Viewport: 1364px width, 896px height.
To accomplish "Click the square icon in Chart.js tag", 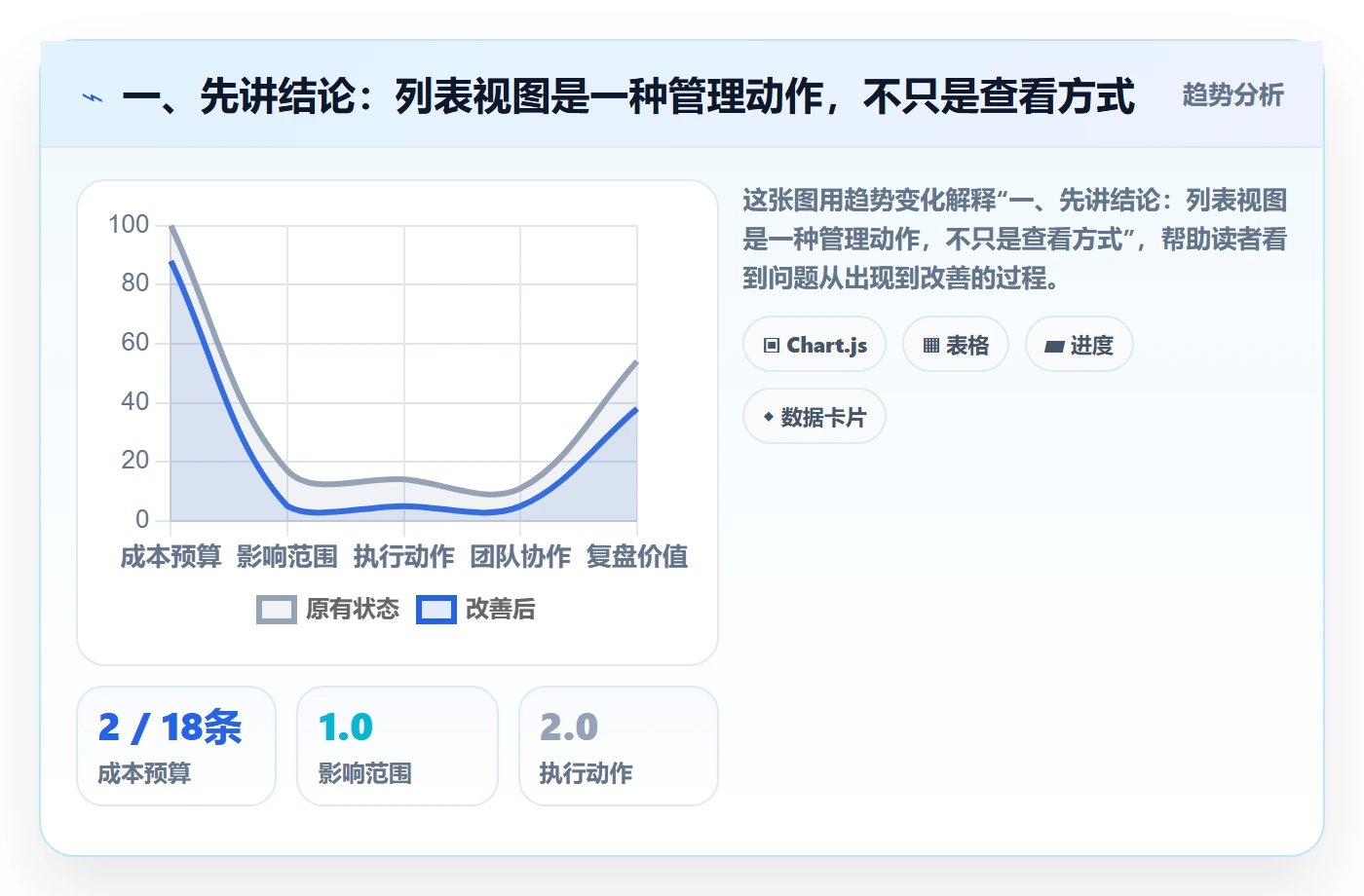I will (772, 346).
